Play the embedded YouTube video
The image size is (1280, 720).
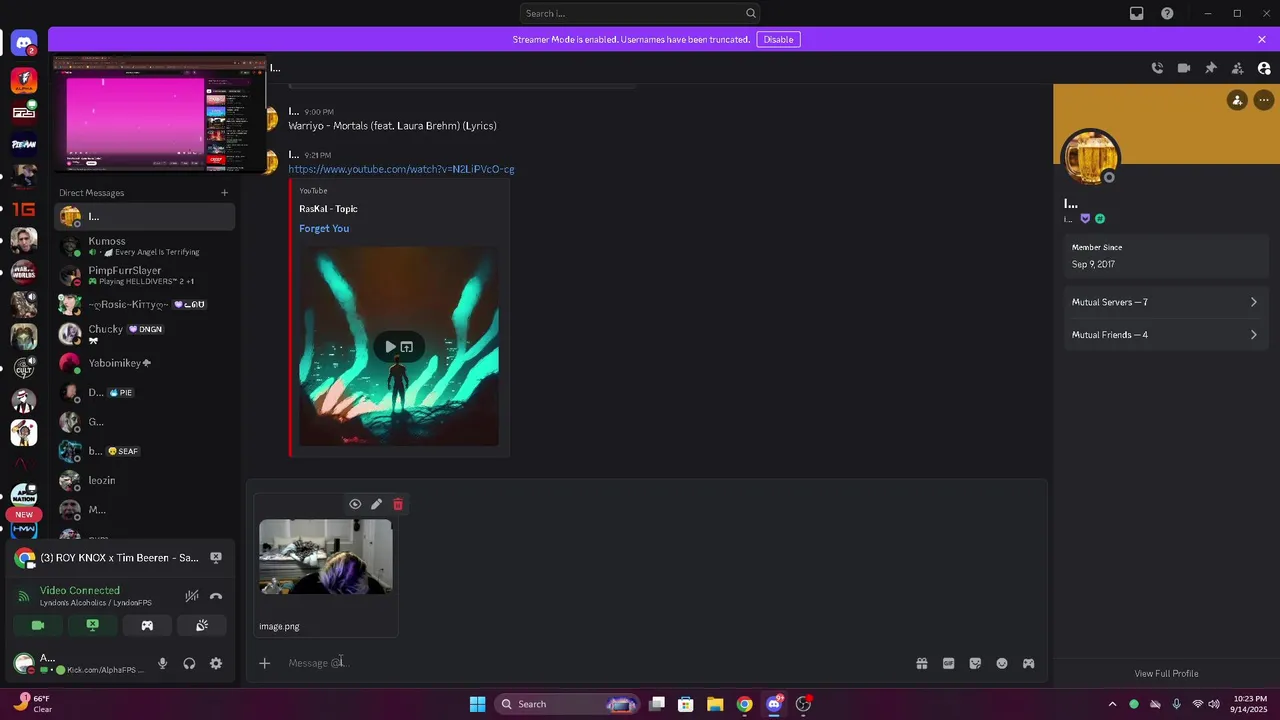390,347
